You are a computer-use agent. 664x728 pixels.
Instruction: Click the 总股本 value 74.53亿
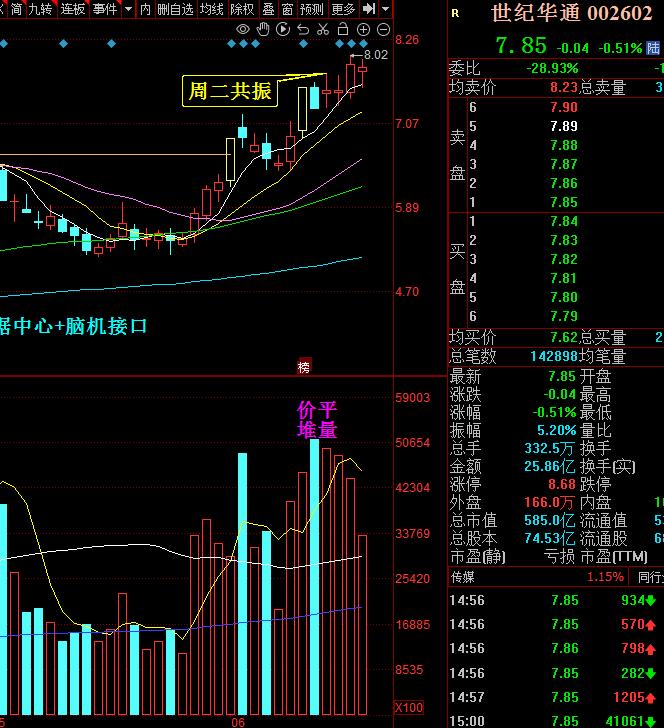549,538
